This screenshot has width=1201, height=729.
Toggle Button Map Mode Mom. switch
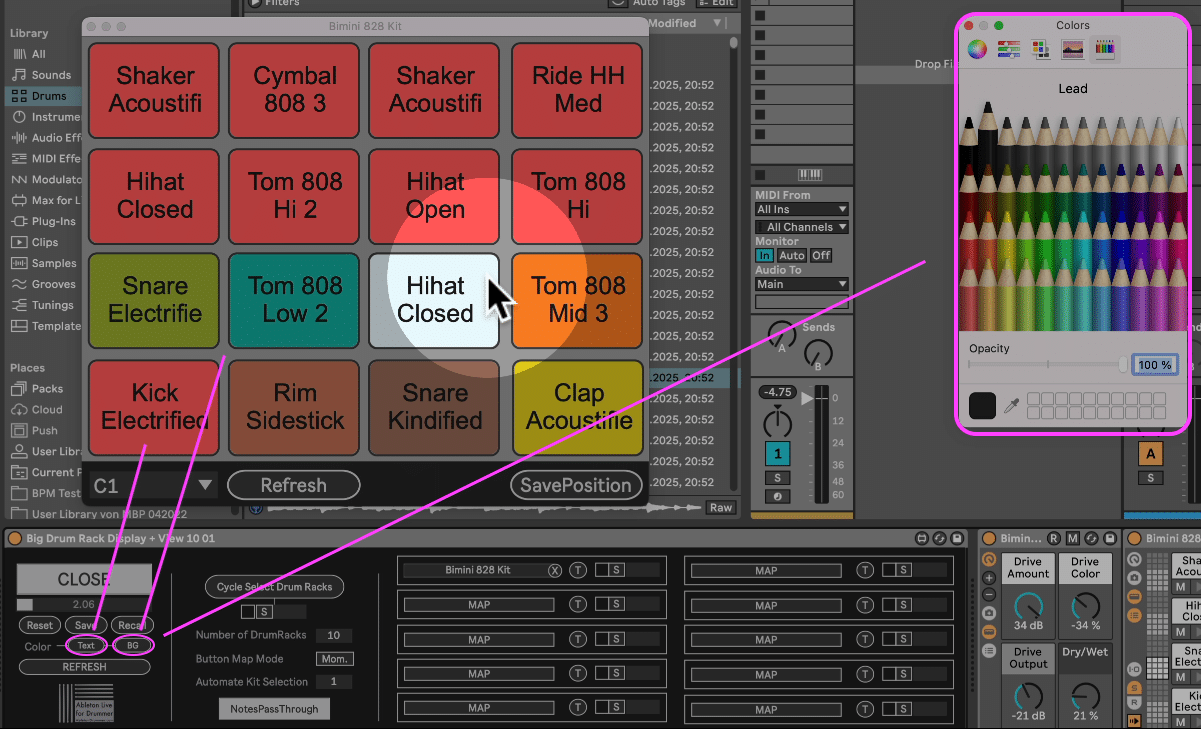(x=333, y=659)
